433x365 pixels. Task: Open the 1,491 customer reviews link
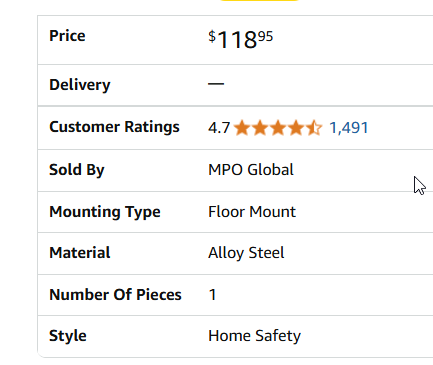(x=349, y=128)
